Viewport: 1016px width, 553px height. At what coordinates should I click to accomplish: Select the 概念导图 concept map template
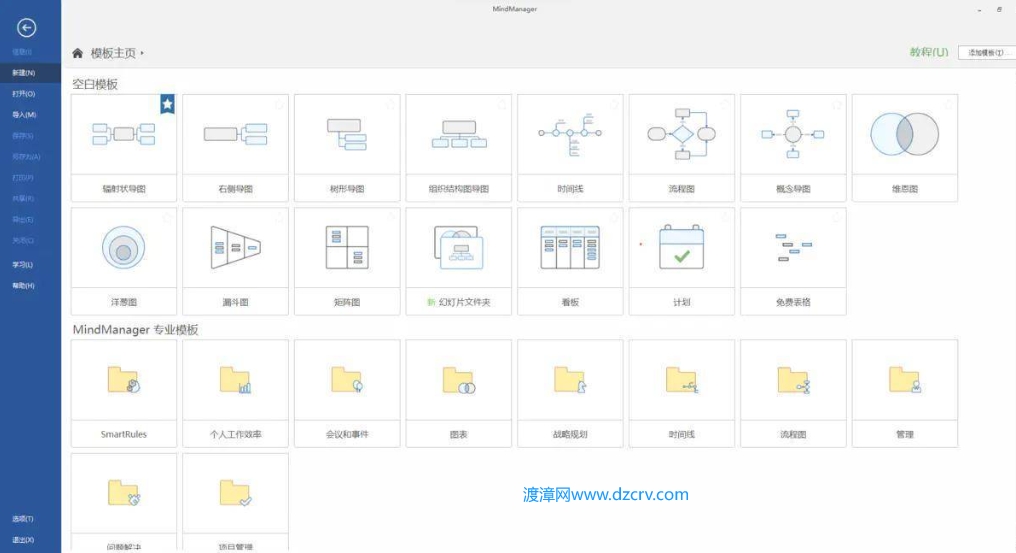click(793, 148)
